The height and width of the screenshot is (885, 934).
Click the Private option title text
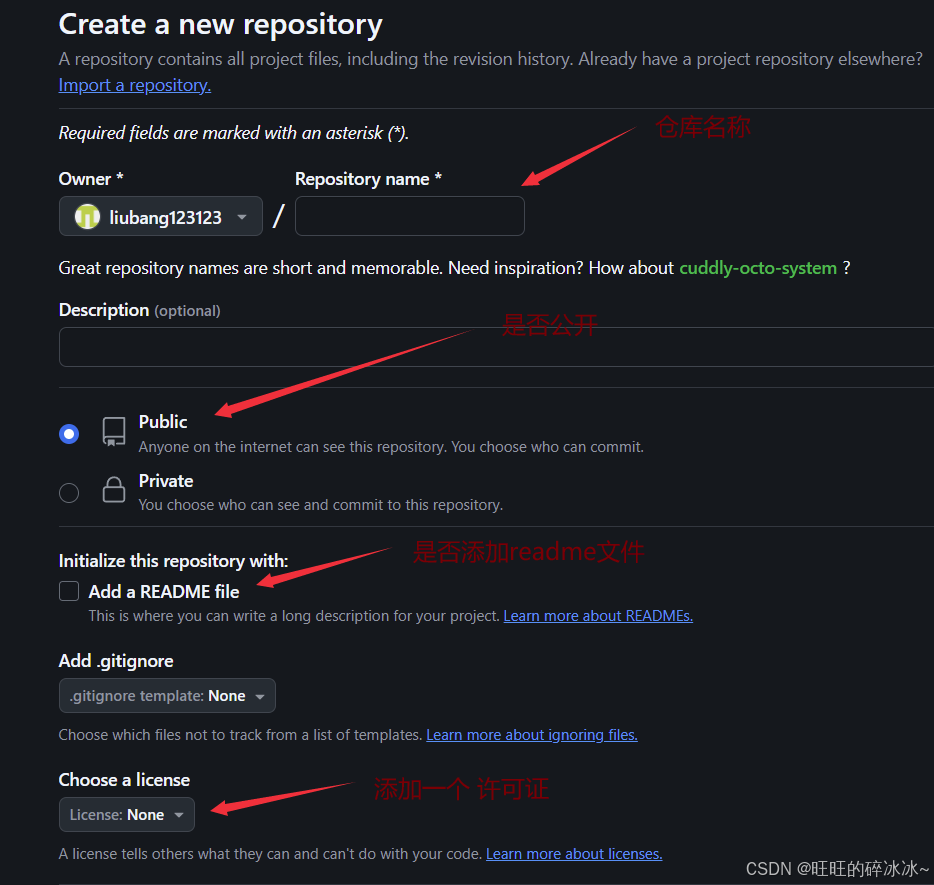[x=166, y=481]
